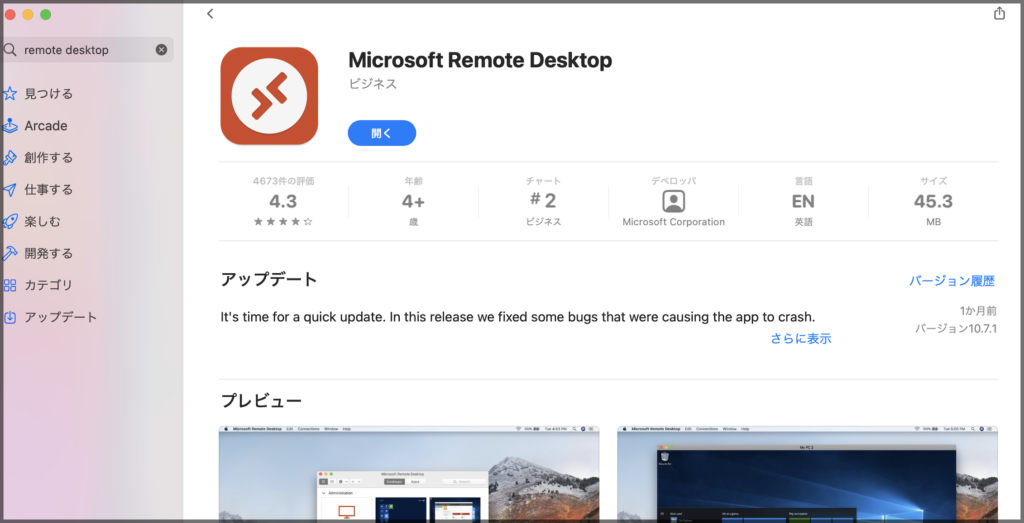Click the プレビュー section heading
This screenshot has width=1024, height=523.
pyautogui.click(x=261, y=400)
